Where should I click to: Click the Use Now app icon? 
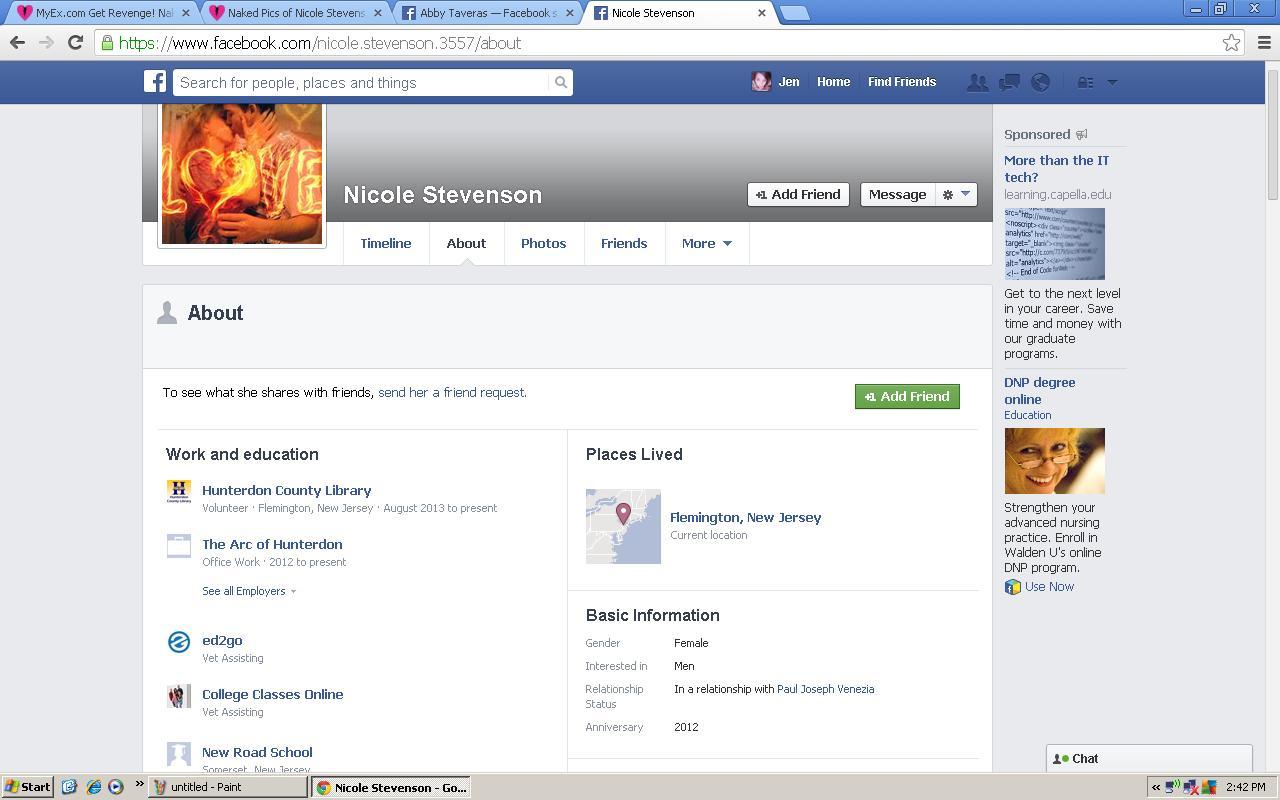[1013, 587]
